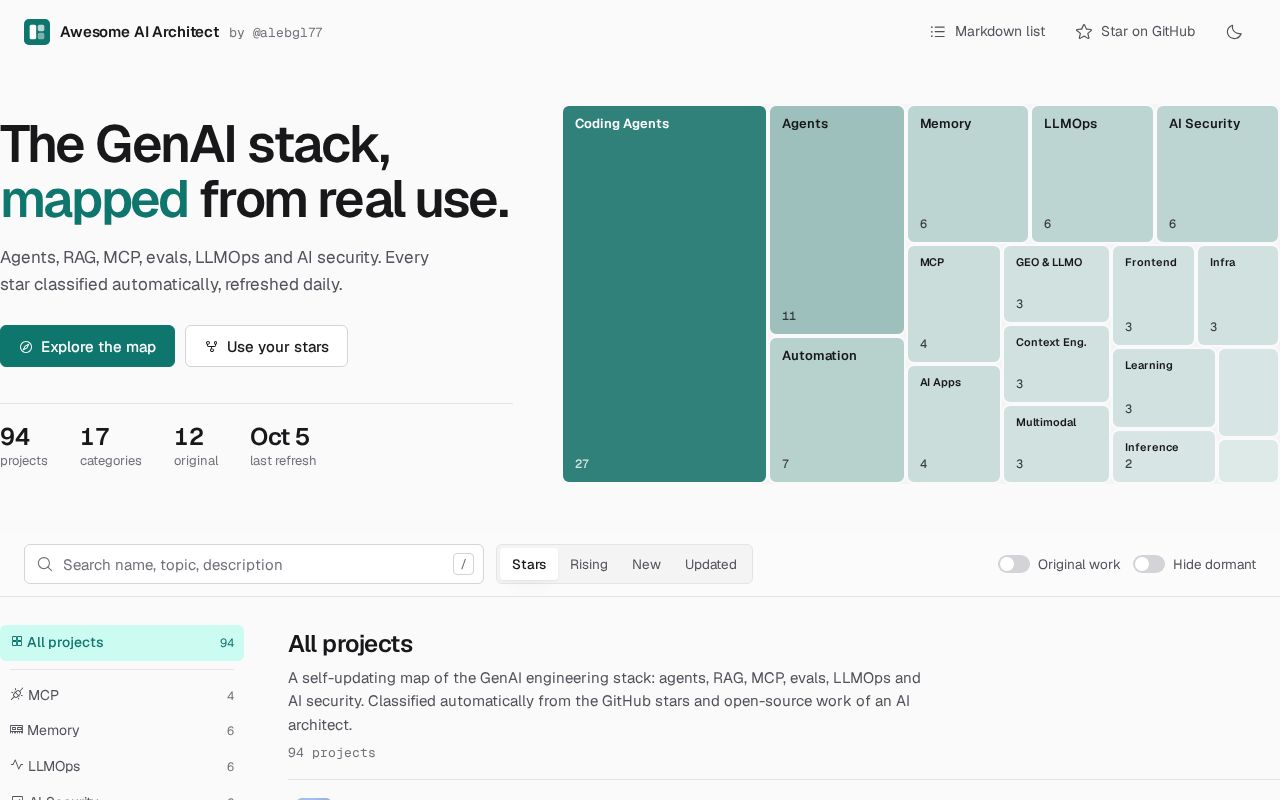
Task: Click the '12 original' stat
Action: [x=196, y=446]
